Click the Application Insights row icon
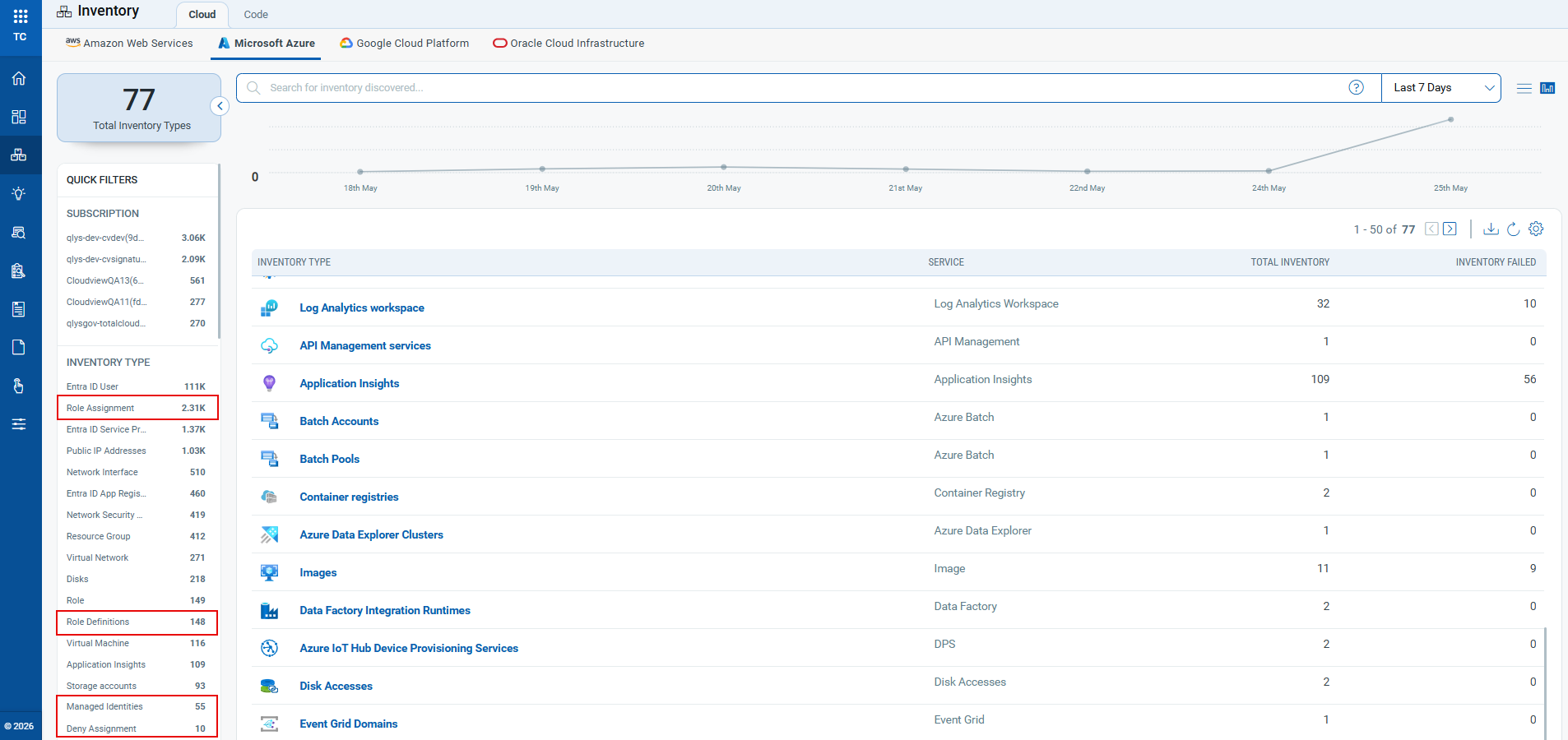Image resolution: width=1568 pixels, height=740 pixels. pos(269,383)
